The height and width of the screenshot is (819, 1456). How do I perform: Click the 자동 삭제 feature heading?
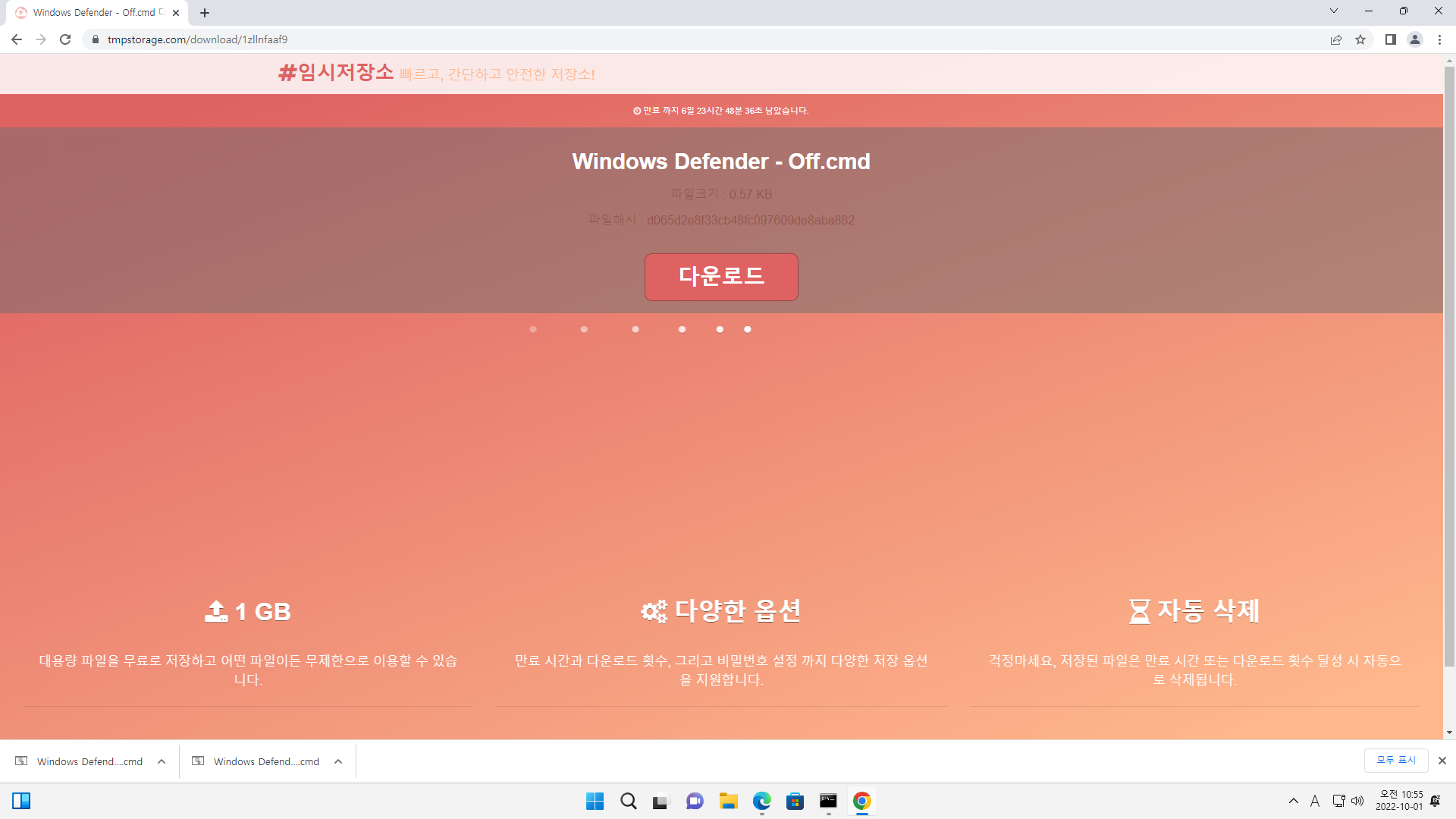pyautogui.click(x=1194, y=611)
